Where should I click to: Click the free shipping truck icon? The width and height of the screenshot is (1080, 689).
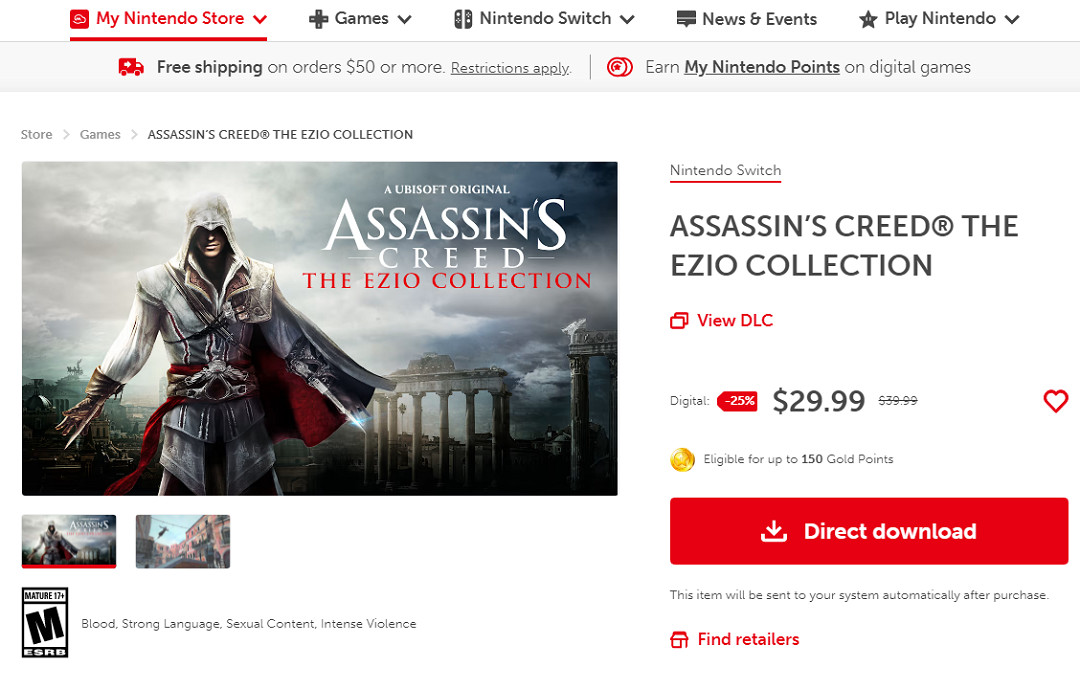point(131,67)
